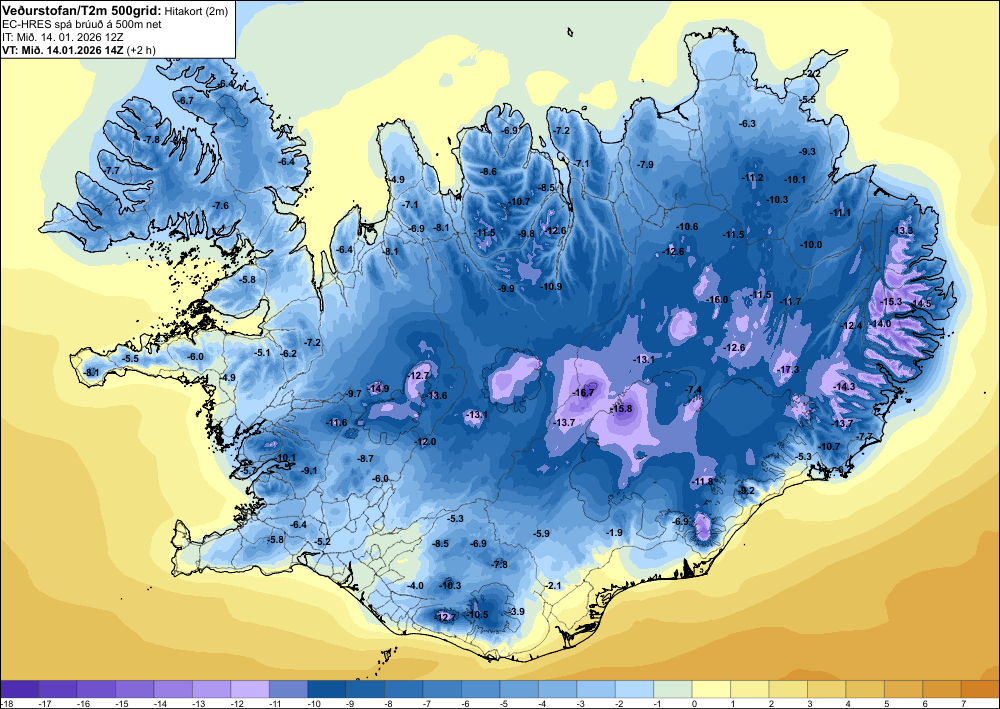Click the -10.9 temperature label
The height and width of the screenshot is (709, 1000).
point(551,287)
